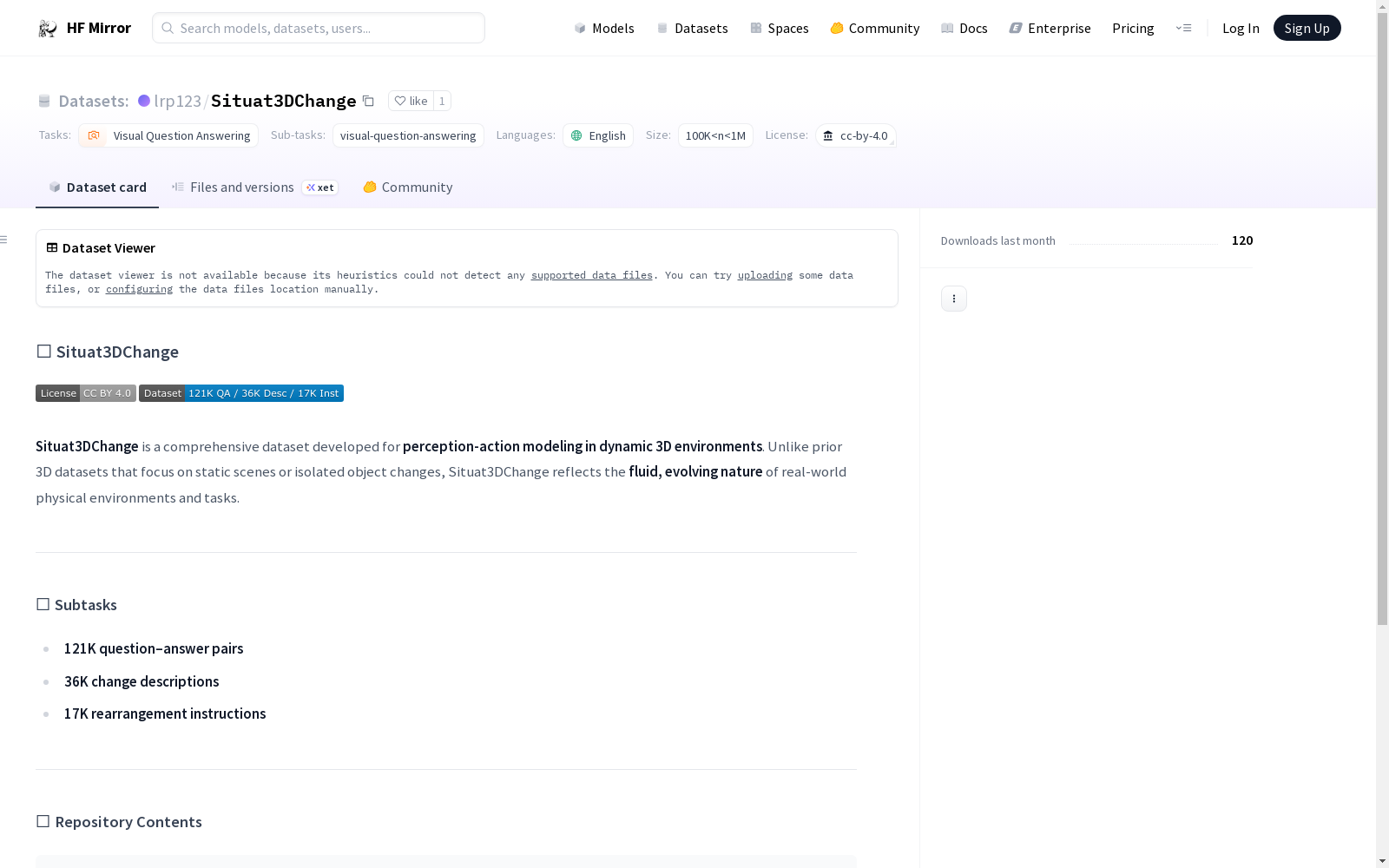
Task: Click the Dataset 121K QA badge
Action: (x=241, y=393)
